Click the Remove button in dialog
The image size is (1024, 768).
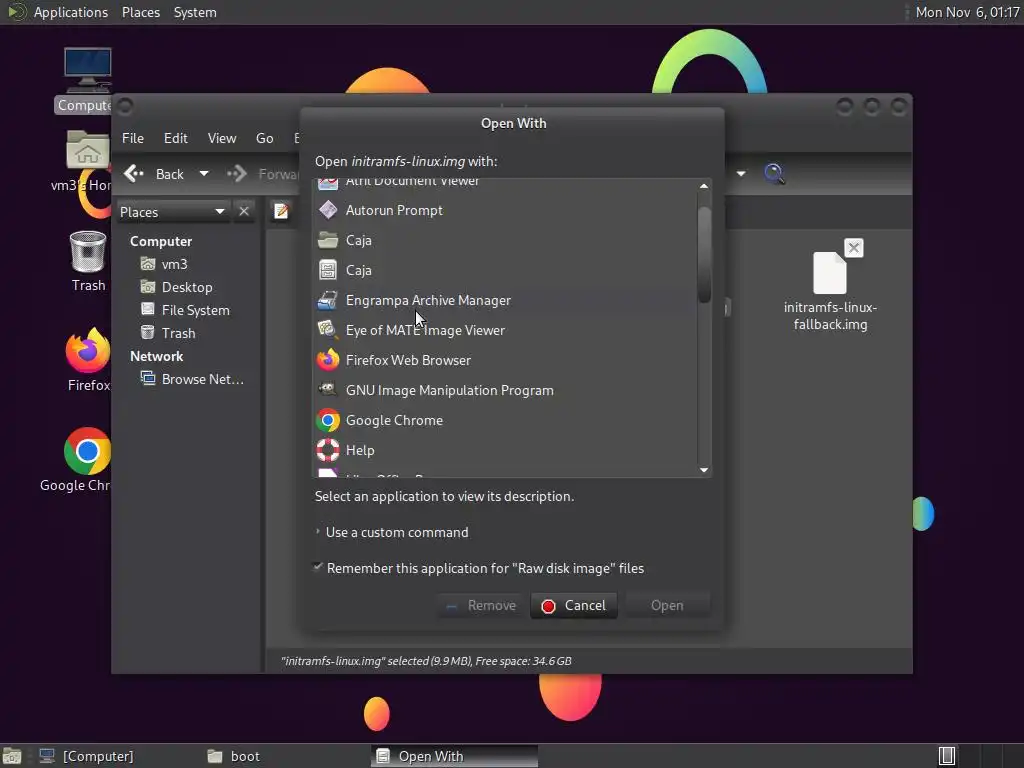tap(481, 605)
